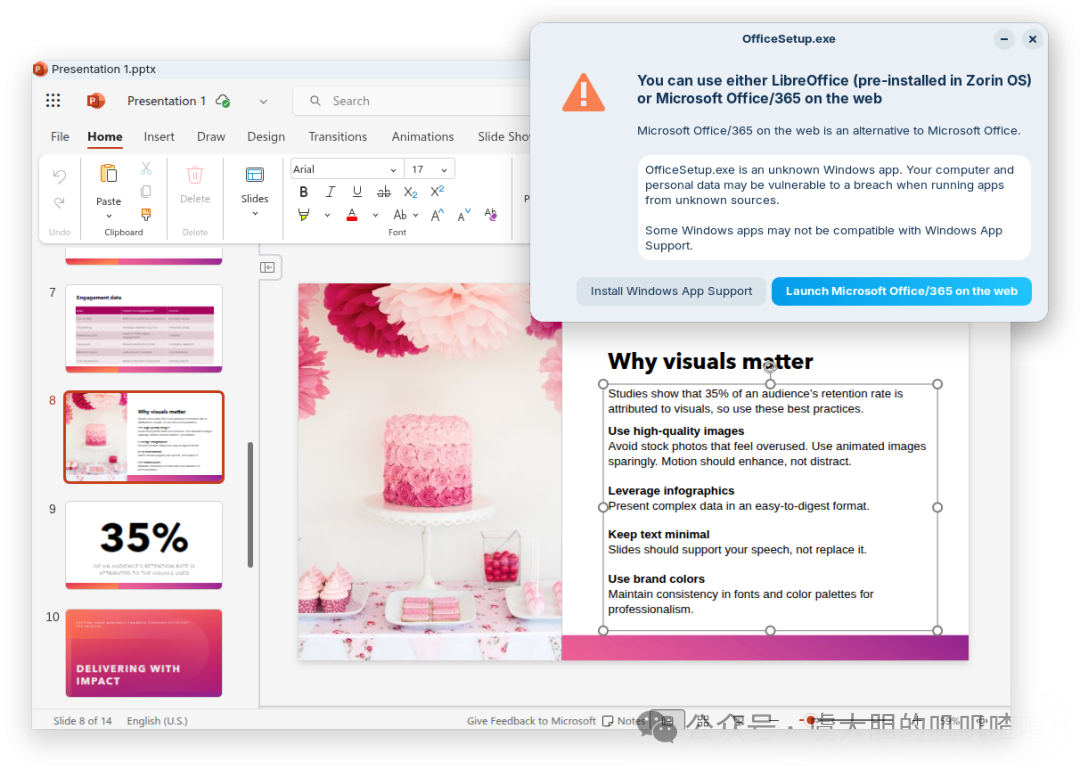Apply superscript formatting
Viewport: 1080px width, 770px height.
point(437,191)
